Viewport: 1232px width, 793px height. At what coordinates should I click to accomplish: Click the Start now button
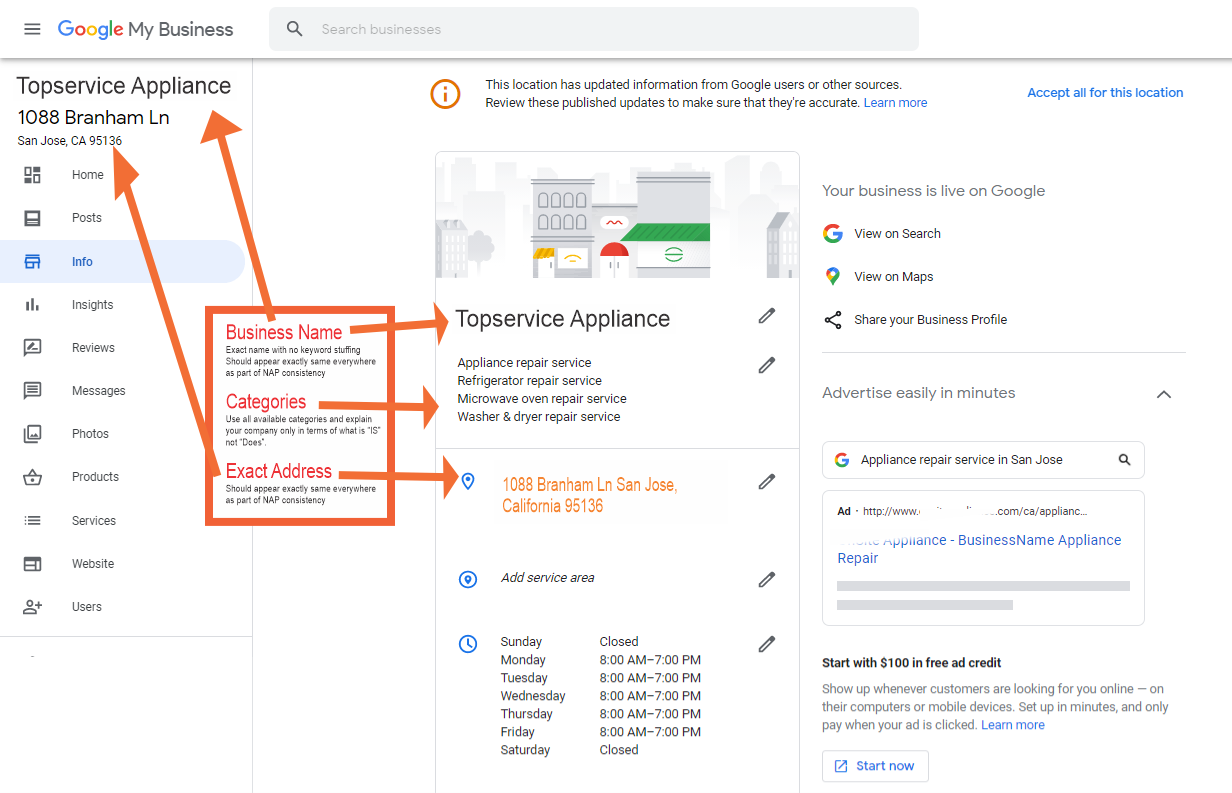point(875,766)
